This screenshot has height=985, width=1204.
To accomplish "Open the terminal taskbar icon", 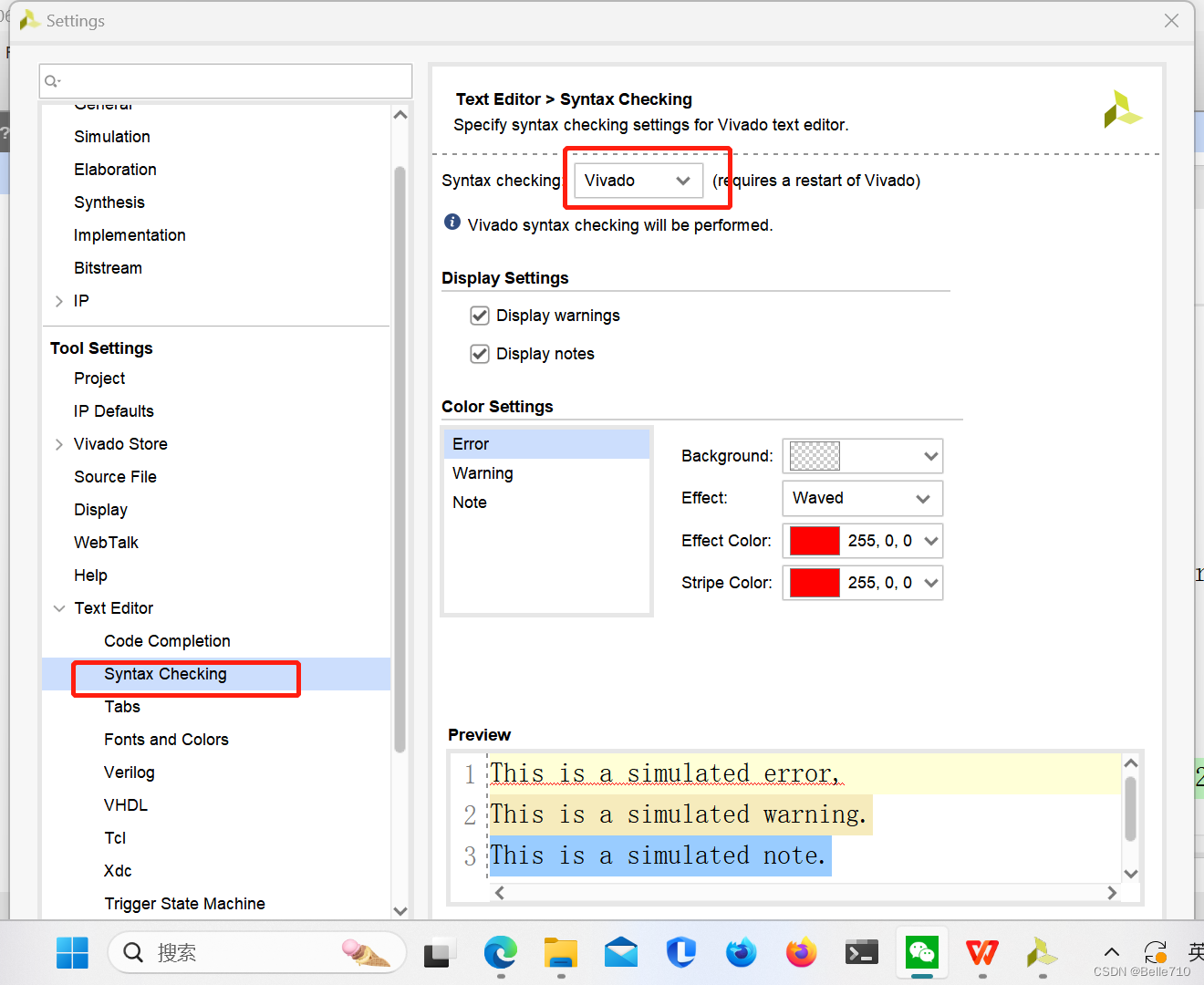I will [x=861, y=953].
